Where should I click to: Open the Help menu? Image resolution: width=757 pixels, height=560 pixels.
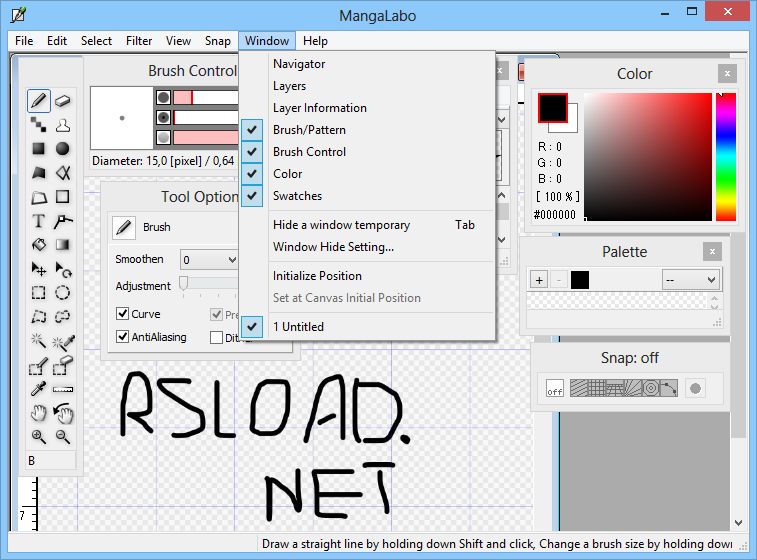pyautogui.click(x=315, y=41)
